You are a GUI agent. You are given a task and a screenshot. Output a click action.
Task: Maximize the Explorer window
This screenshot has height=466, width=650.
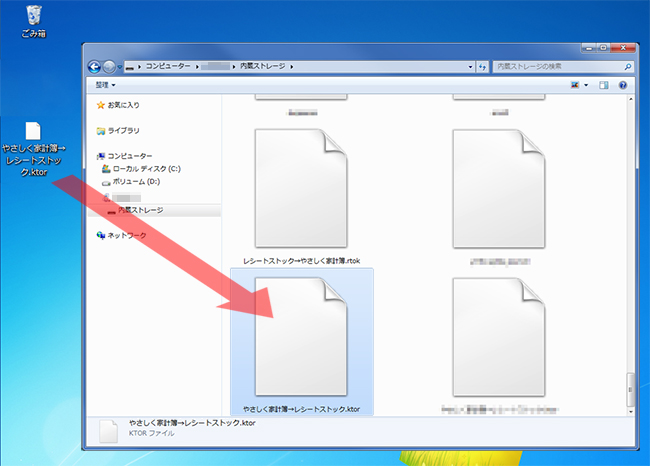click(603, 48)
